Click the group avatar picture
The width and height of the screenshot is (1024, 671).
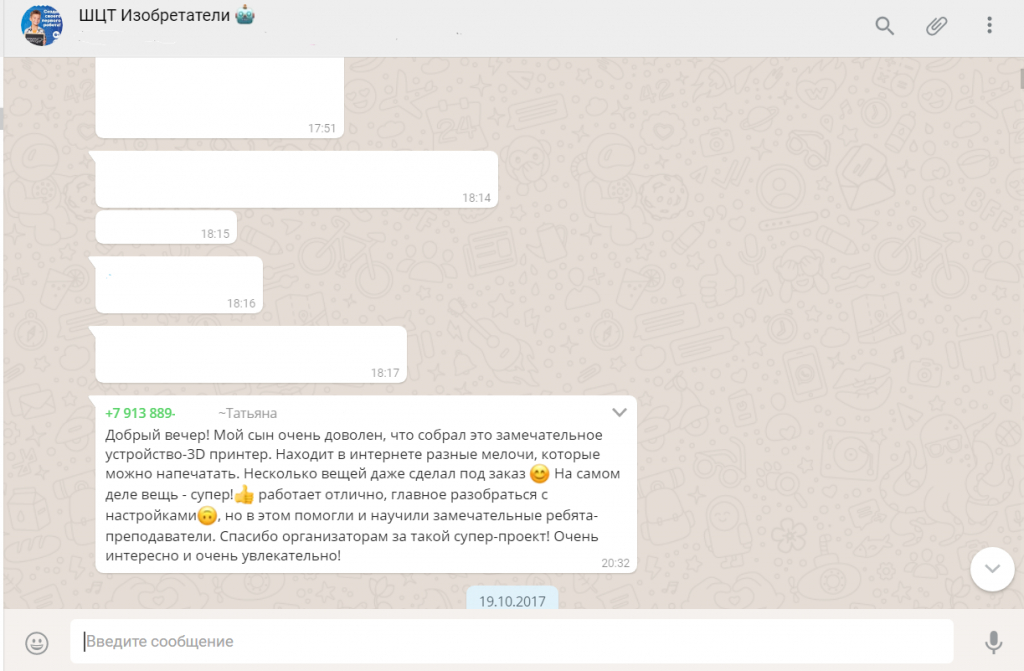pyautogui.click(x=41, y=26)
